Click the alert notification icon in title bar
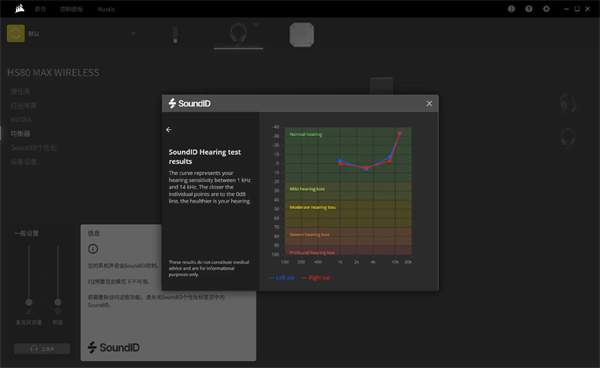The width and height of the screenshot is (600, 368). pos(511,9)
